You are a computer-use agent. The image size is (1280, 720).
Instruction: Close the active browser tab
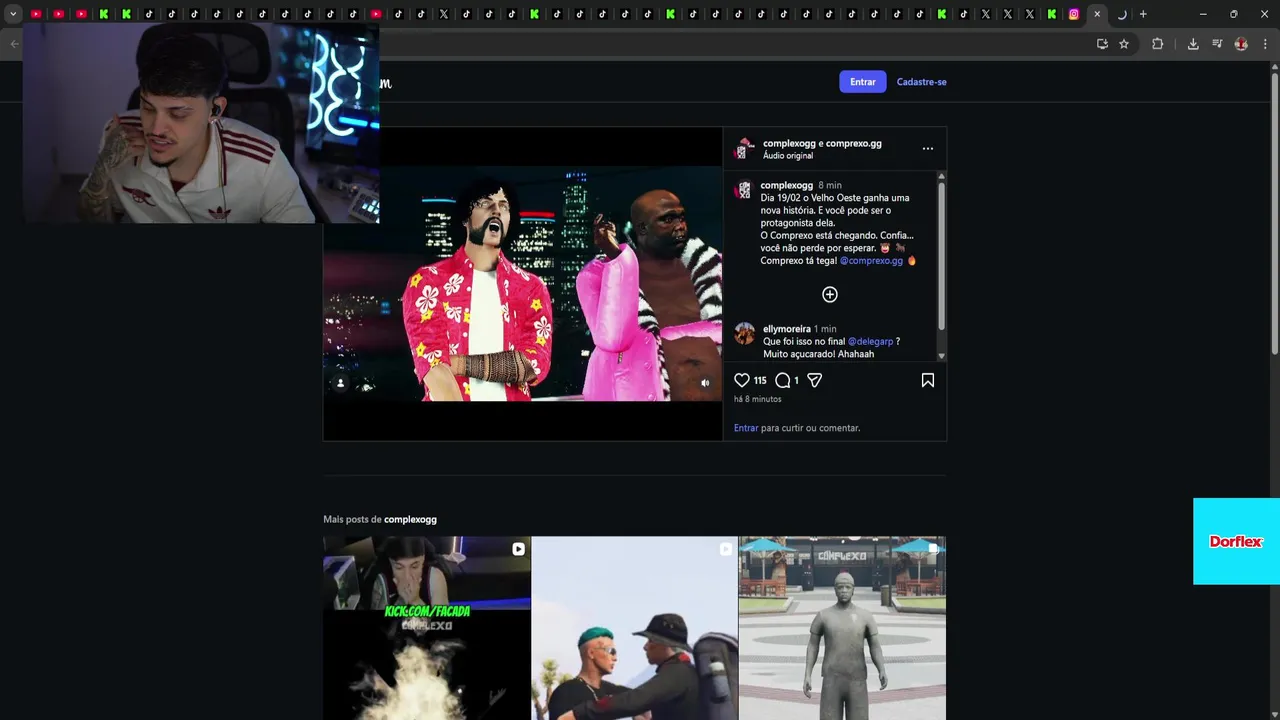pyautogui.click(x=1097, y=14)
